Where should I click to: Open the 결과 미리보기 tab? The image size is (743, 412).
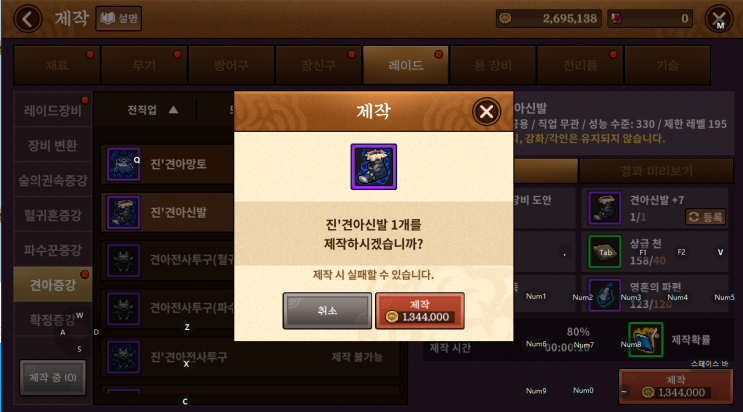point(656,171)
